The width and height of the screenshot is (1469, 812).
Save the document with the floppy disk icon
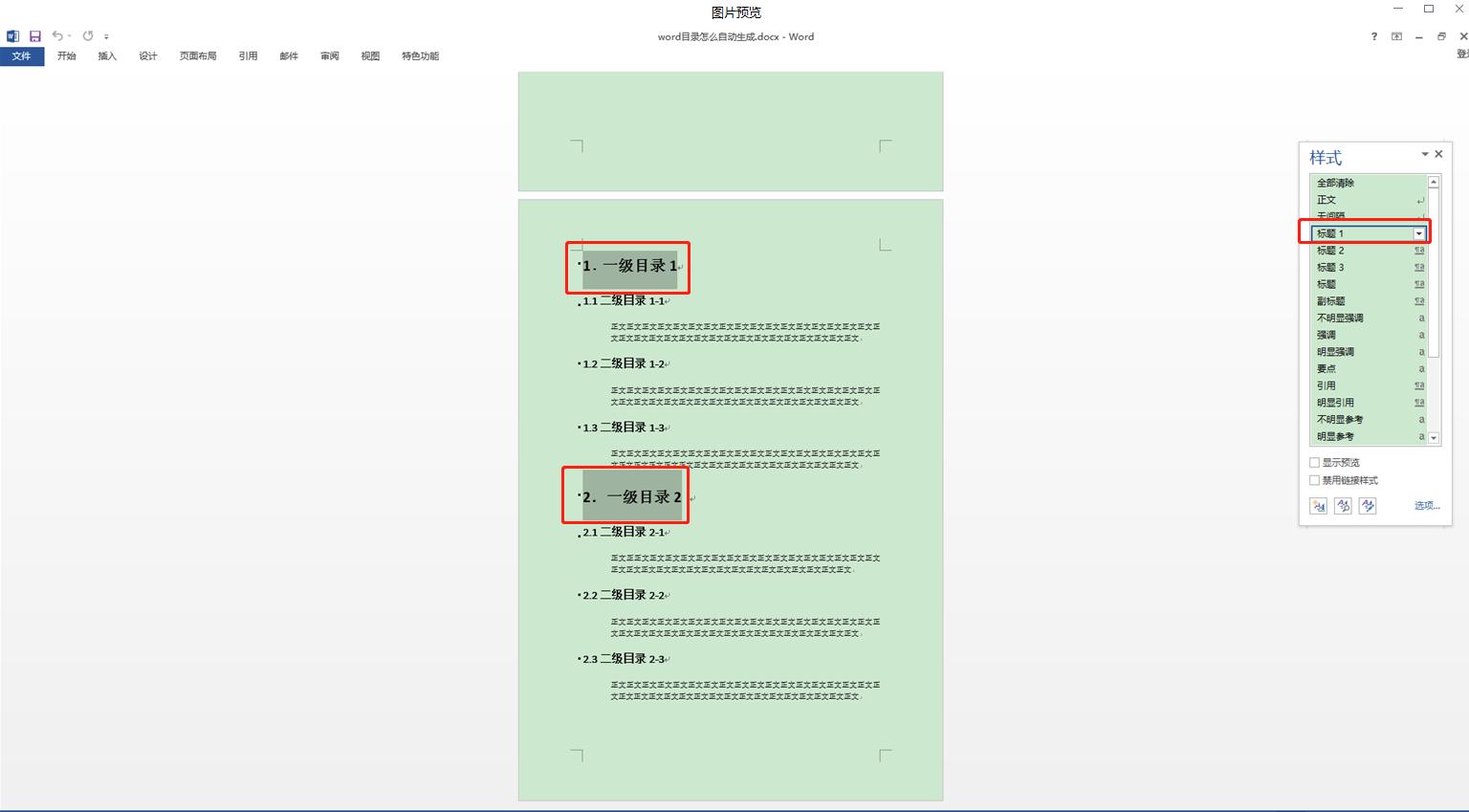tap(35, 36)
